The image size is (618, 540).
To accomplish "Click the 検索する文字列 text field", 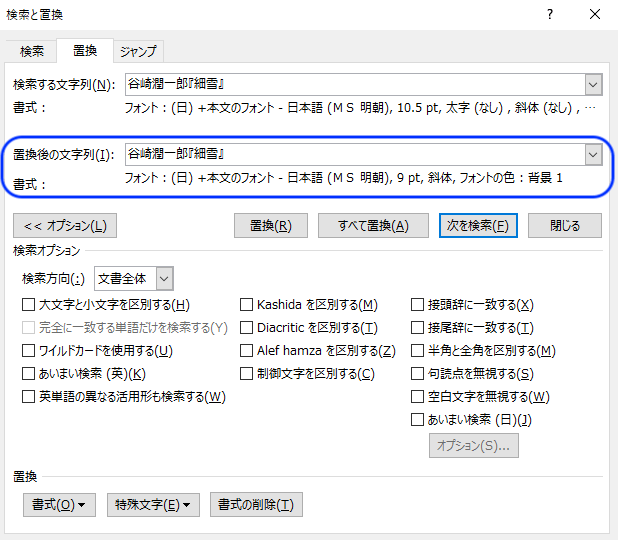I will 354,85.
